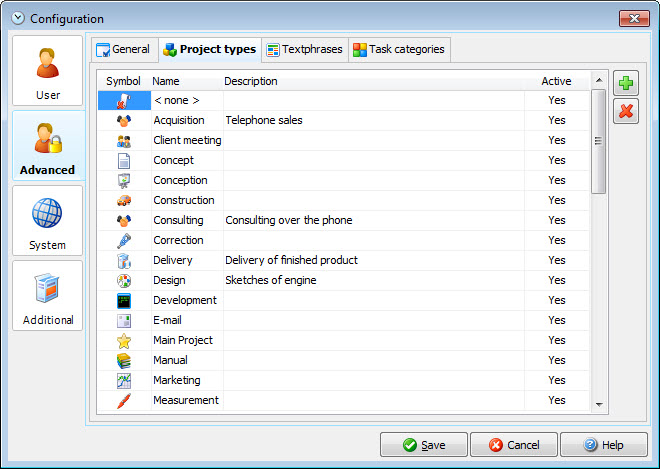Open the System globe section
660x469 pixels.
click(x=48, y=221)
